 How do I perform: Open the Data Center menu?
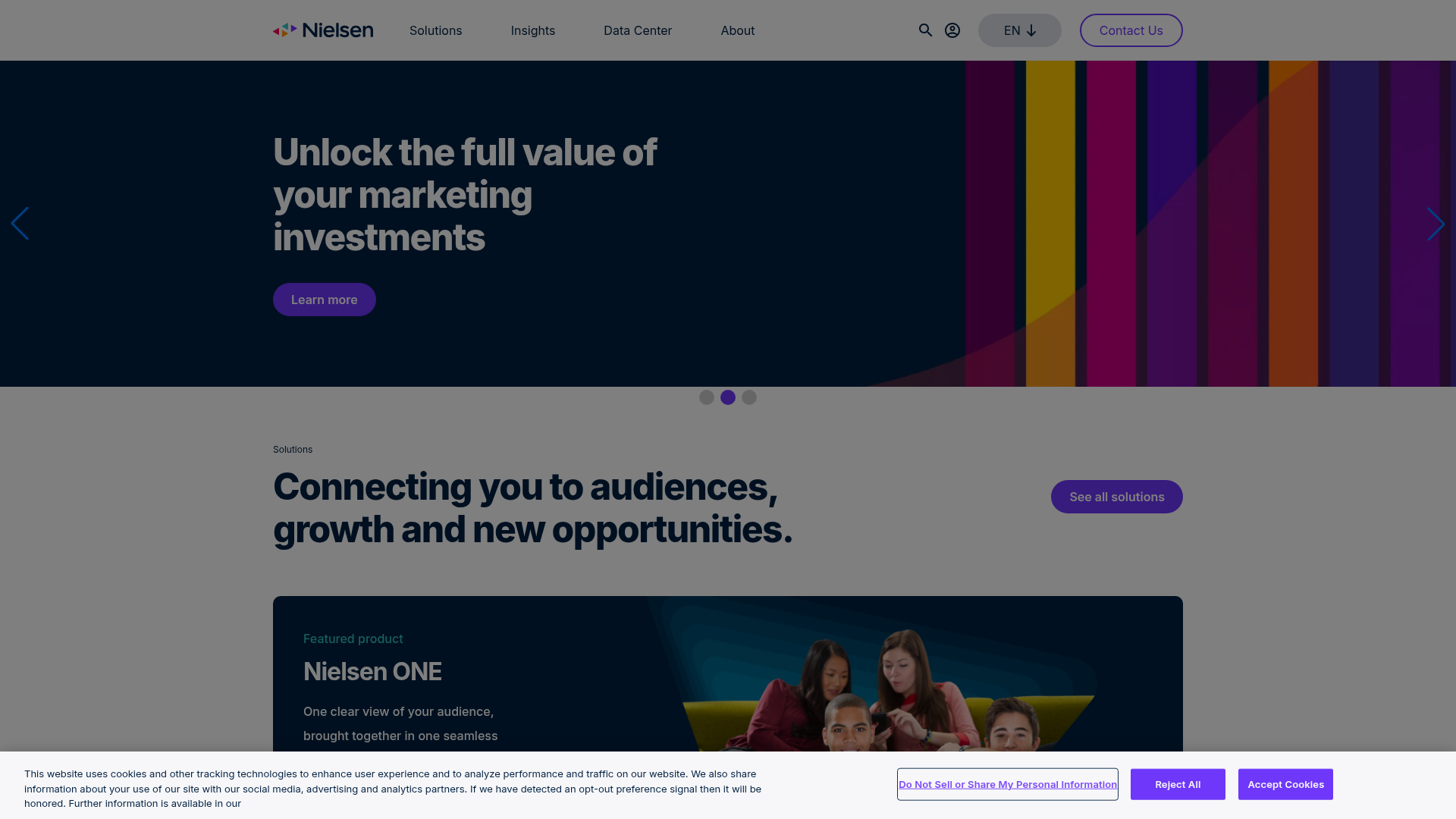pos(637,30)
